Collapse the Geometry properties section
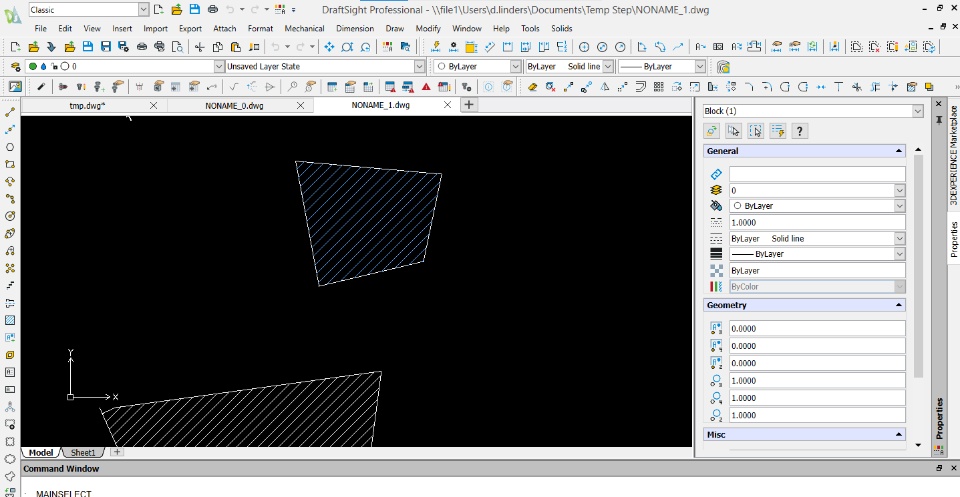This screenshot has width=960, height=497. click(898, 305)
